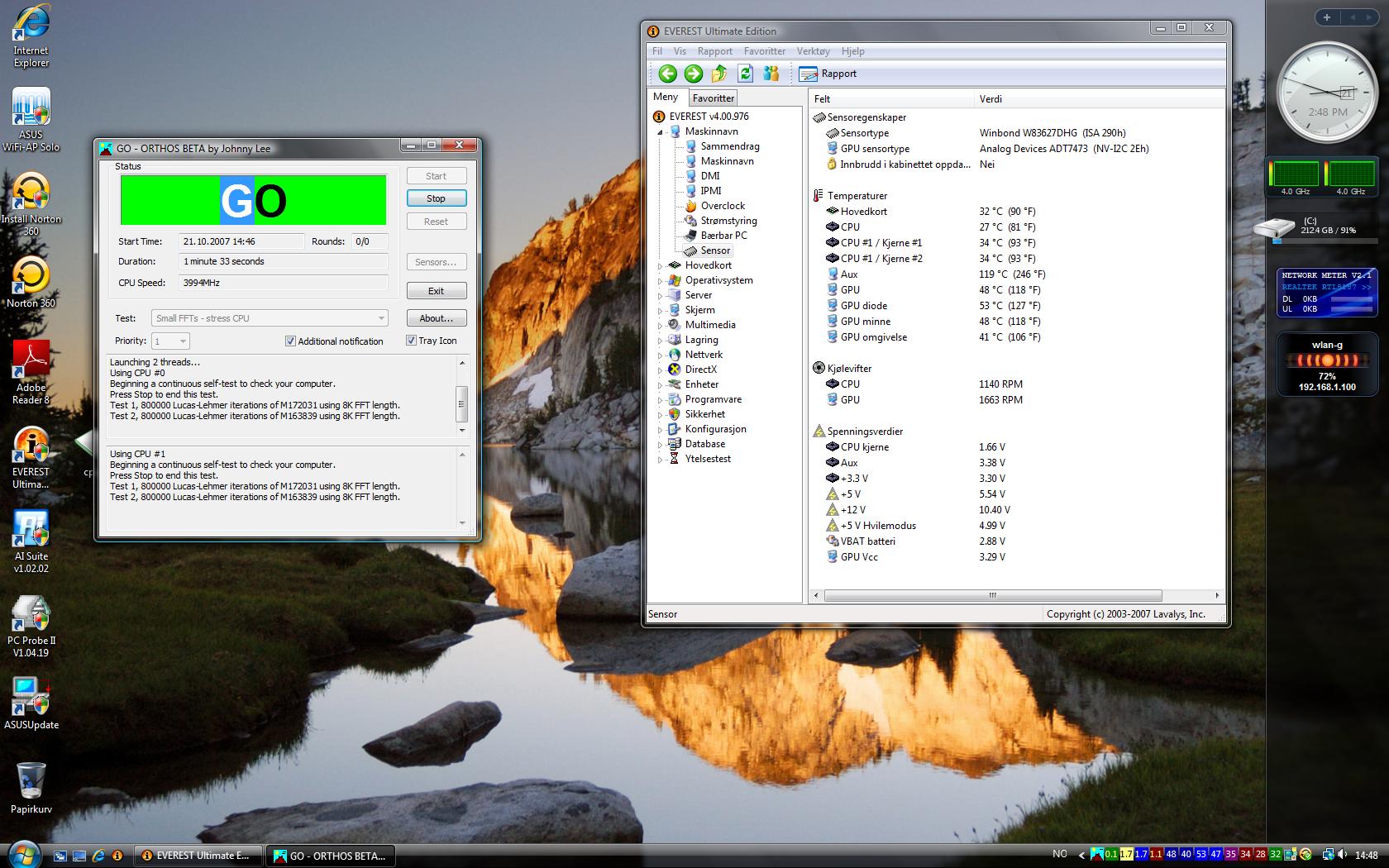Collapse the Maskinnavn tree node
Screen dimensions: 1389x868
pos(661,132)
